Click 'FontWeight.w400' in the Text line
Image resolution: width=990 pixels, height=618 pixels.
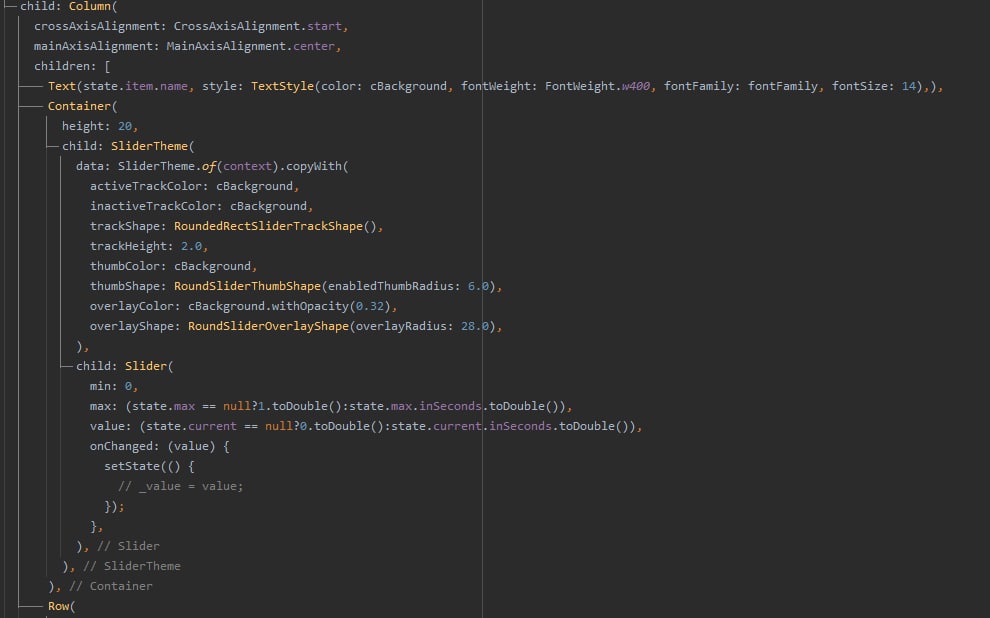(x=597, y=86)
